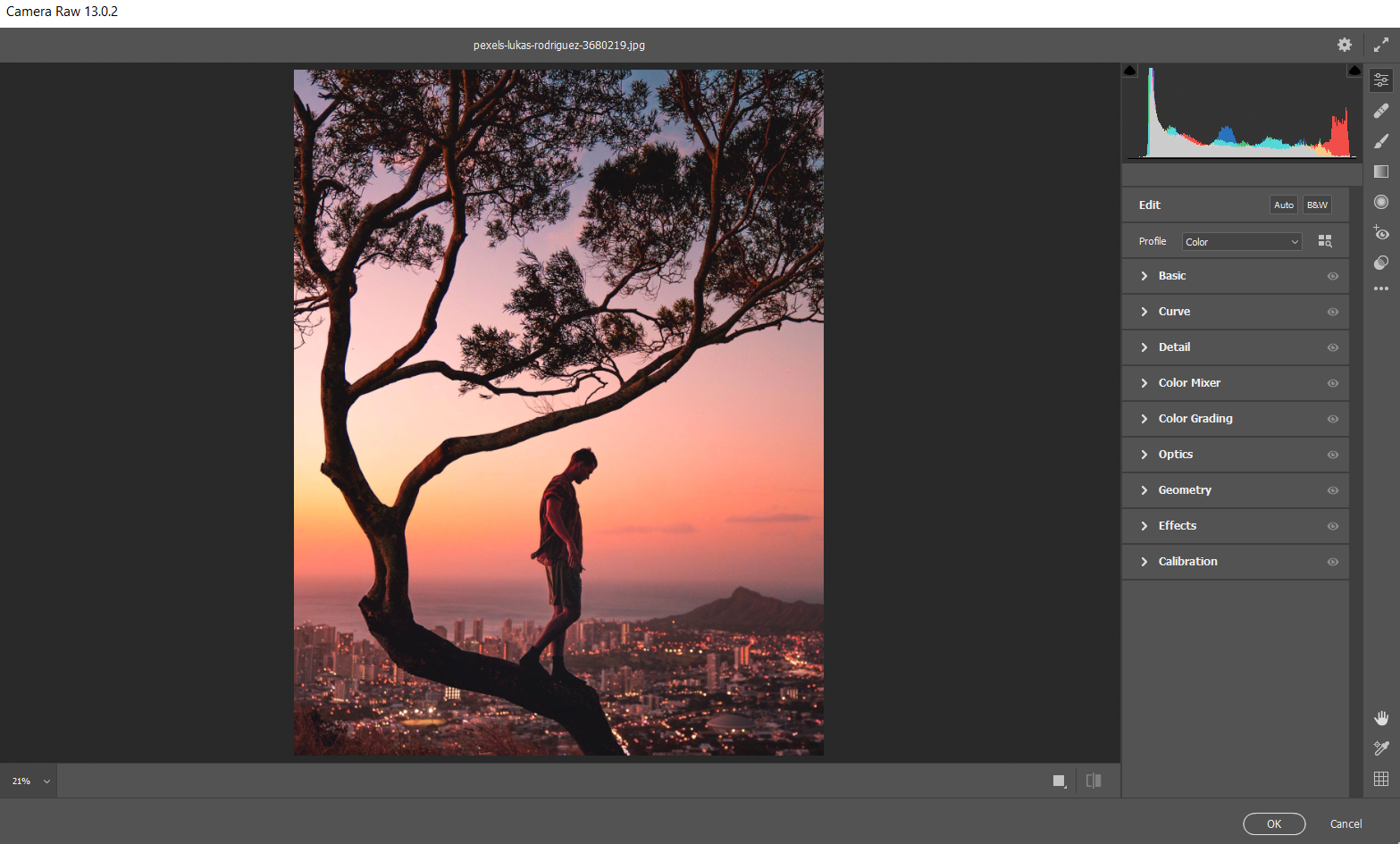Open the Red Eye removal tool
Screen dimensions: 1400x844
click(1380, 233)
